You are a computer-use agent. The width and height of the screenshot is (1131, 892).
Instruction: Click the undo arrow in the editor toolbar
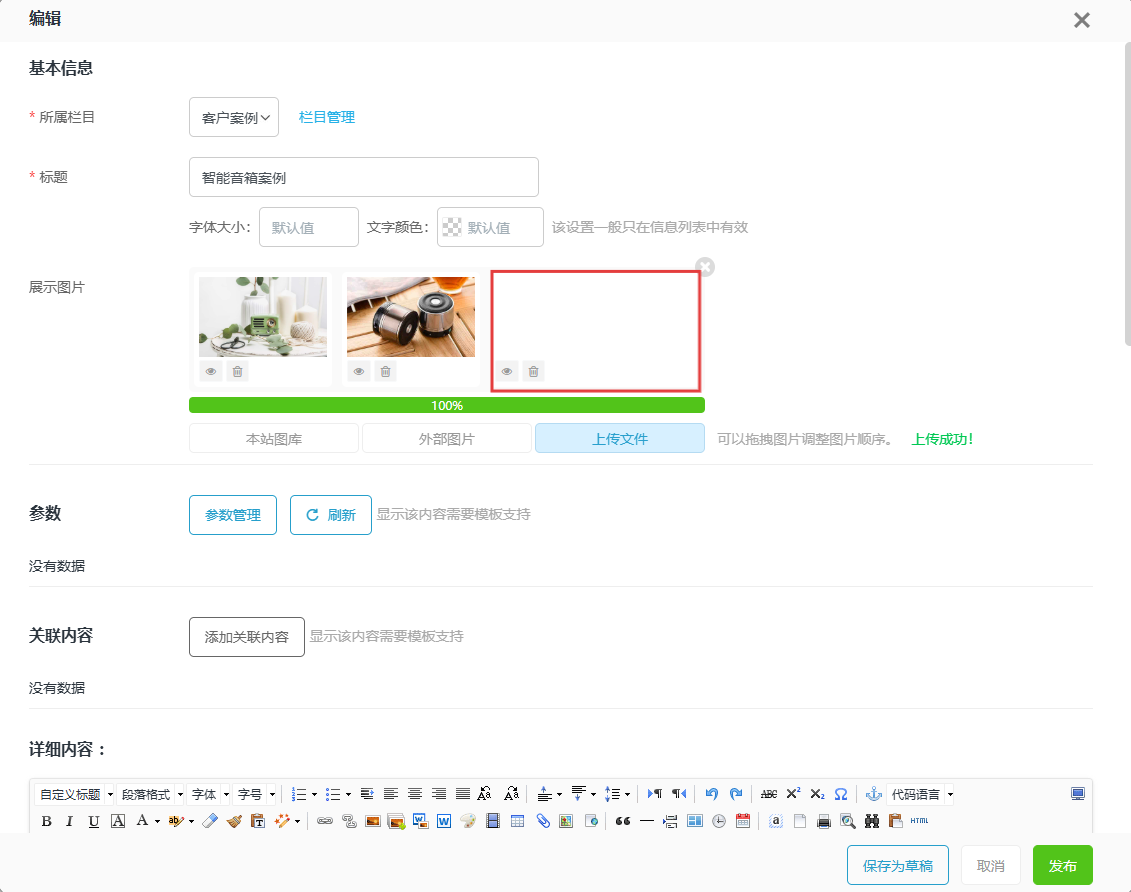tap(711, 794)
